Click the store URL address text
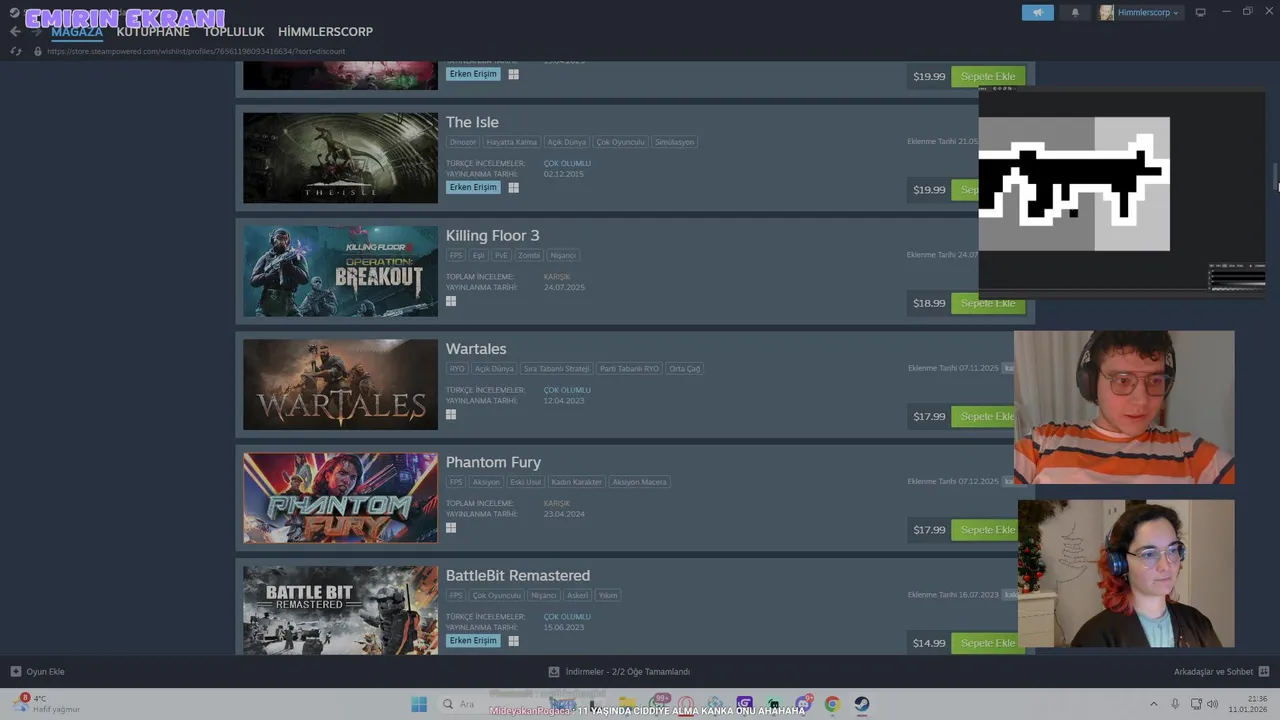 196,51
